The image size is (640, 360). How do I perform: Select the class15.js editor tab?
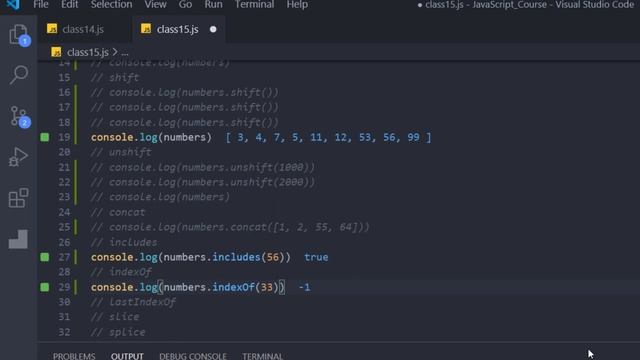coord(178,29)
